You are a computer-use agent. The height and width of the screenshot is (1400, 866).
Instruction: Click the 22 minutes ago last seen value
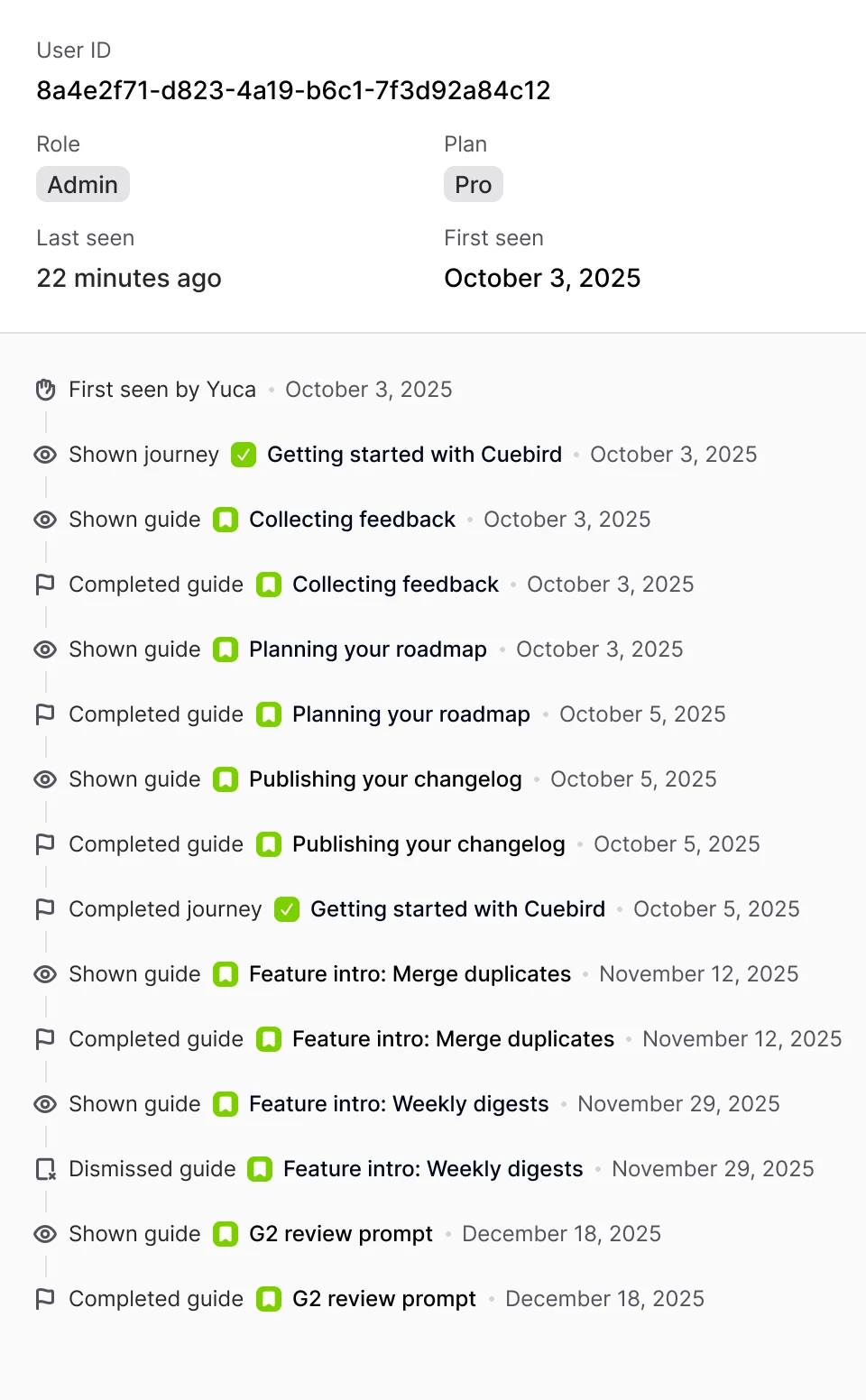click(x=129, y=278)
